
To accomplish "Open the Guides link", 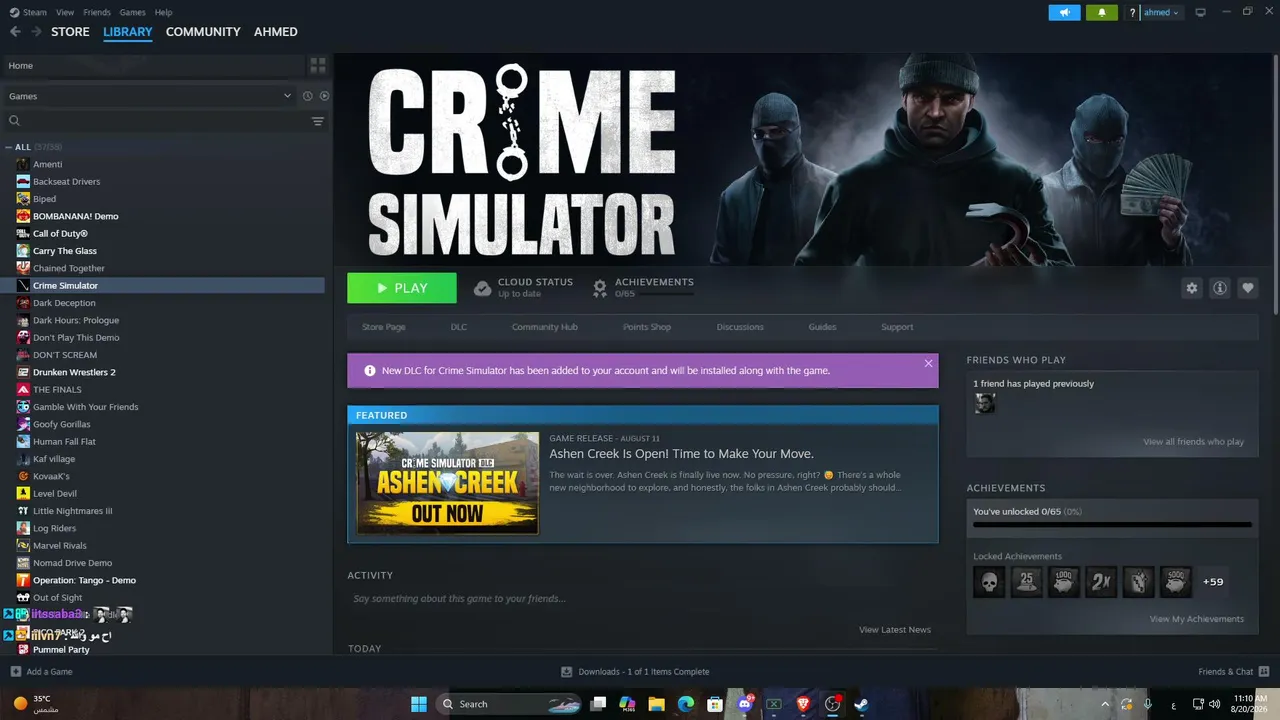I will coord(822,327).
